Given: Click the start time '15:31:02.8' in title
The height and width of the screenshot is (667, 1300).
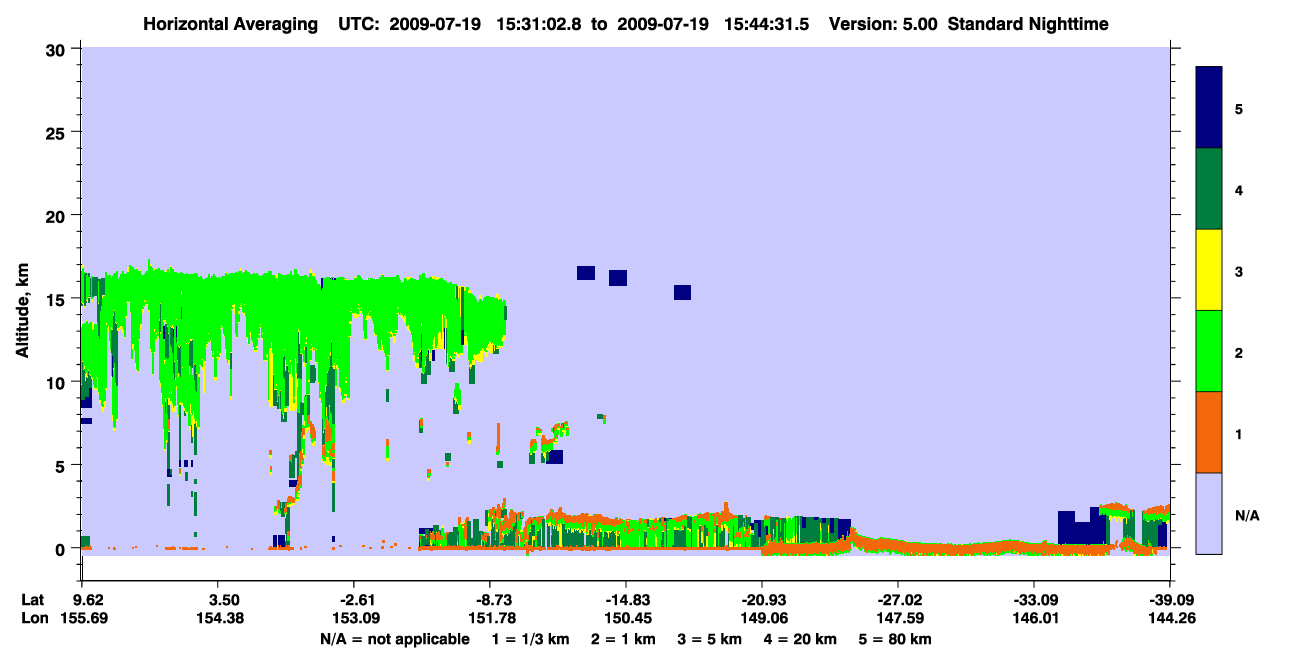Looking at the screenshot, I should (541, 24).
